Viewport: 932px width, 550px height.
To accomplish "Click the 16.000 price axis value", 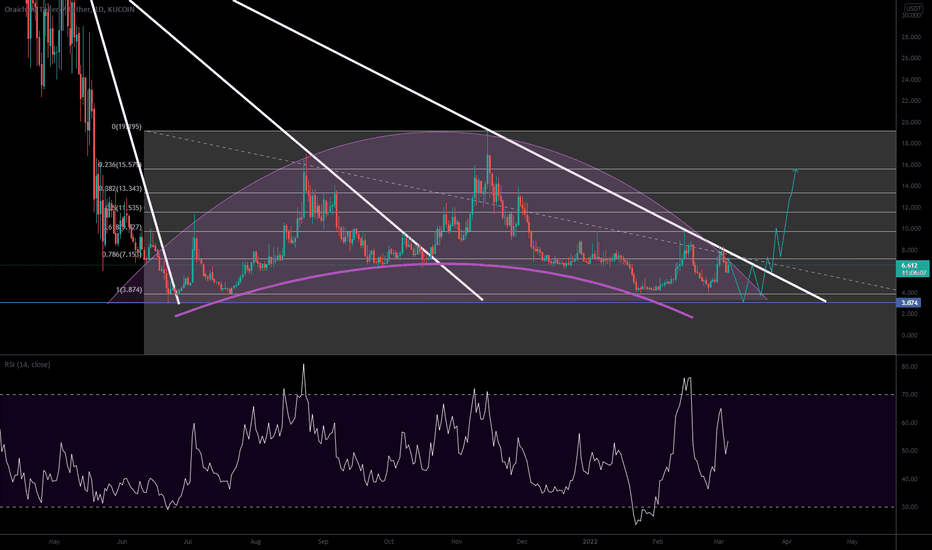I will coord(911,165).
